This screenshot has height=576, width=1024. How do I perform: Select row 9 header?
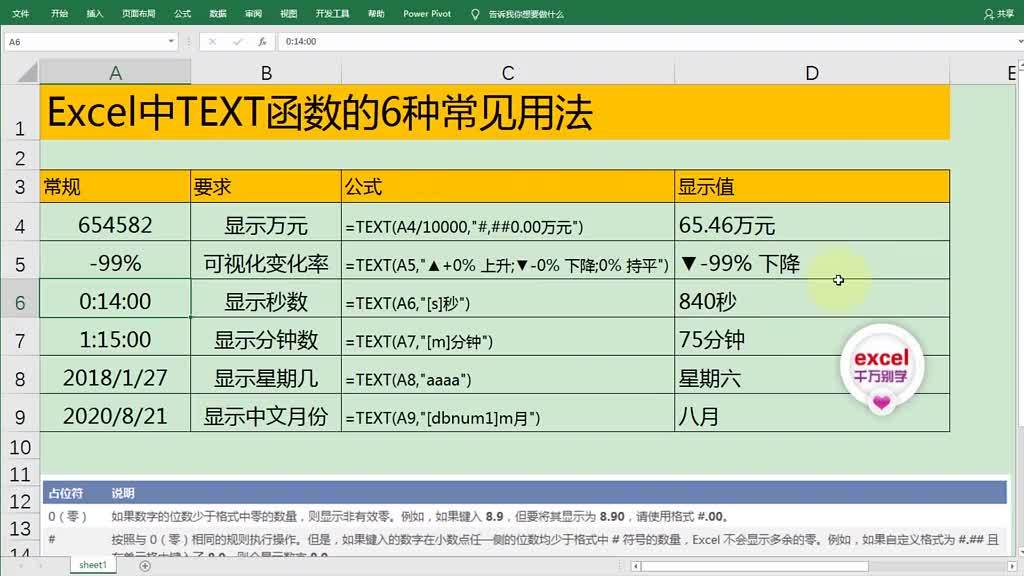click(x=19, y=417)
